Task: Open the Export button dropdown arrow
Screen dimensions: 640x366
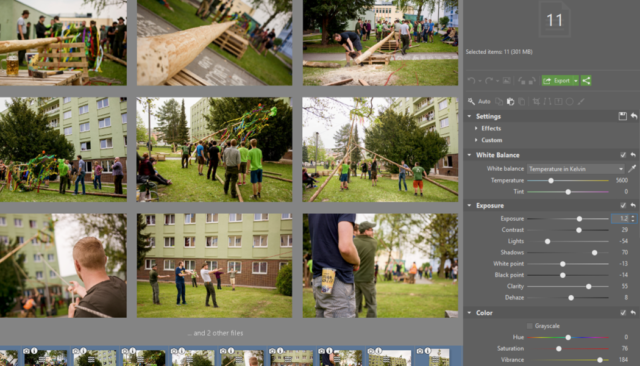Action: (x=576, y=81)
